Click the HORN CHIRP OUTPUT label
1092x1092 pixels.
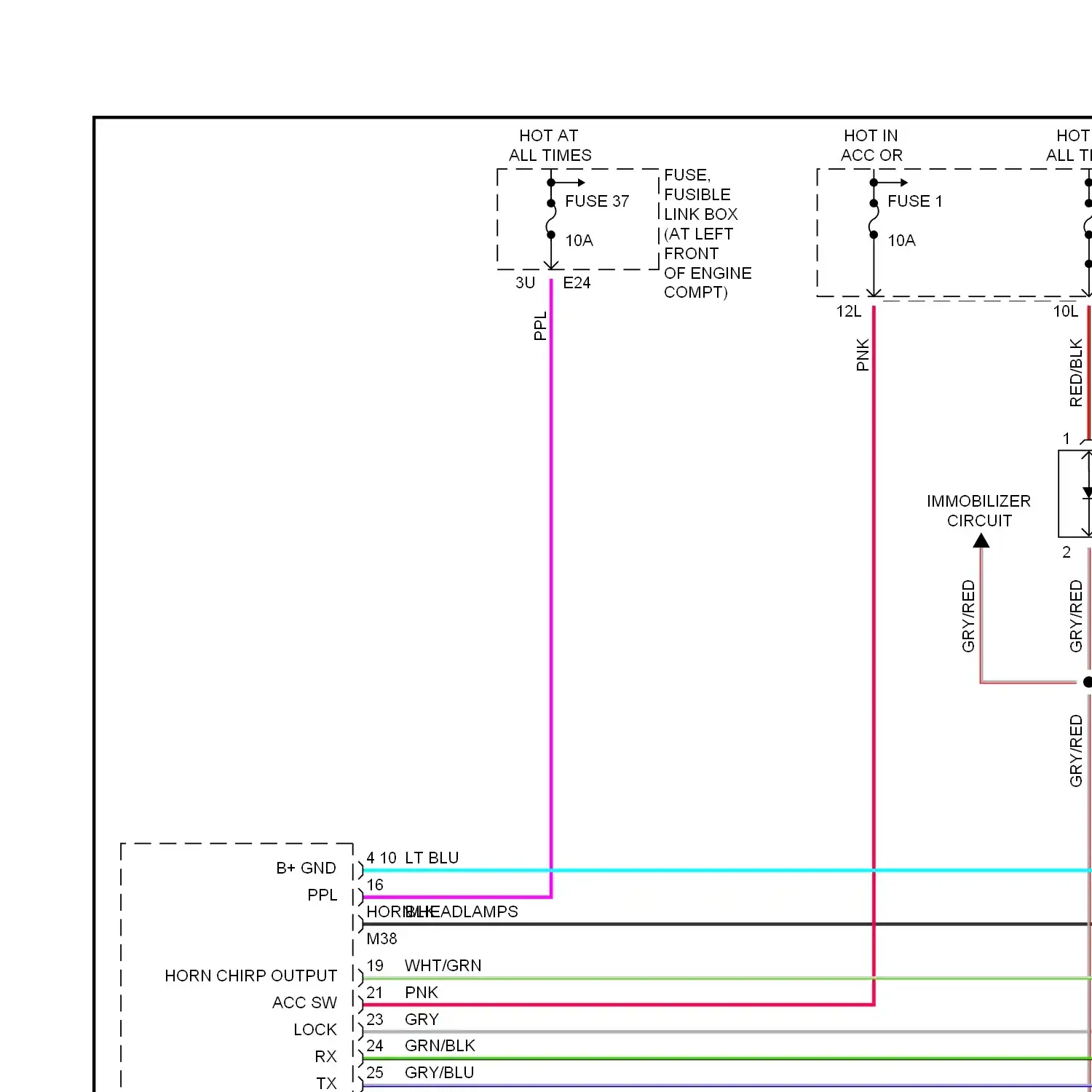(x=250, y=976)
